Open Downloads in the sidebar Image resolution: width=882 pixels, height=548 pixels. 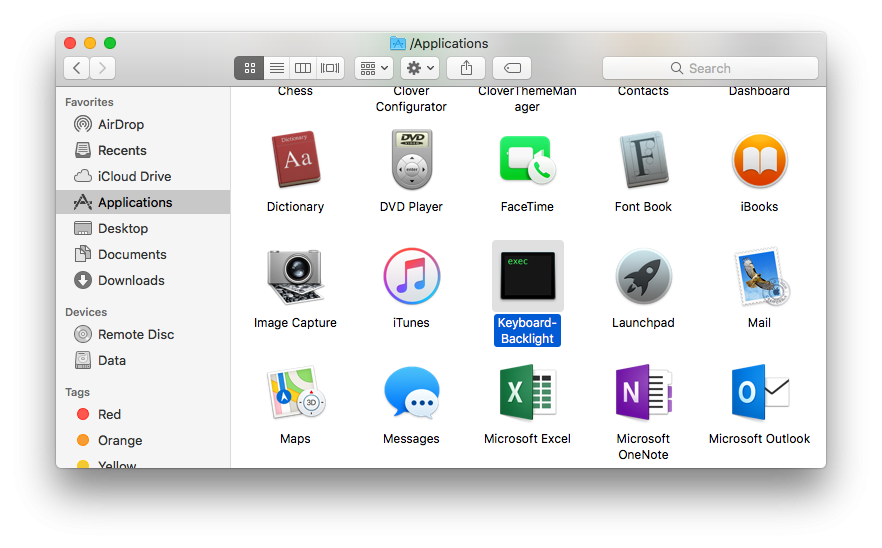click(119, 280)
